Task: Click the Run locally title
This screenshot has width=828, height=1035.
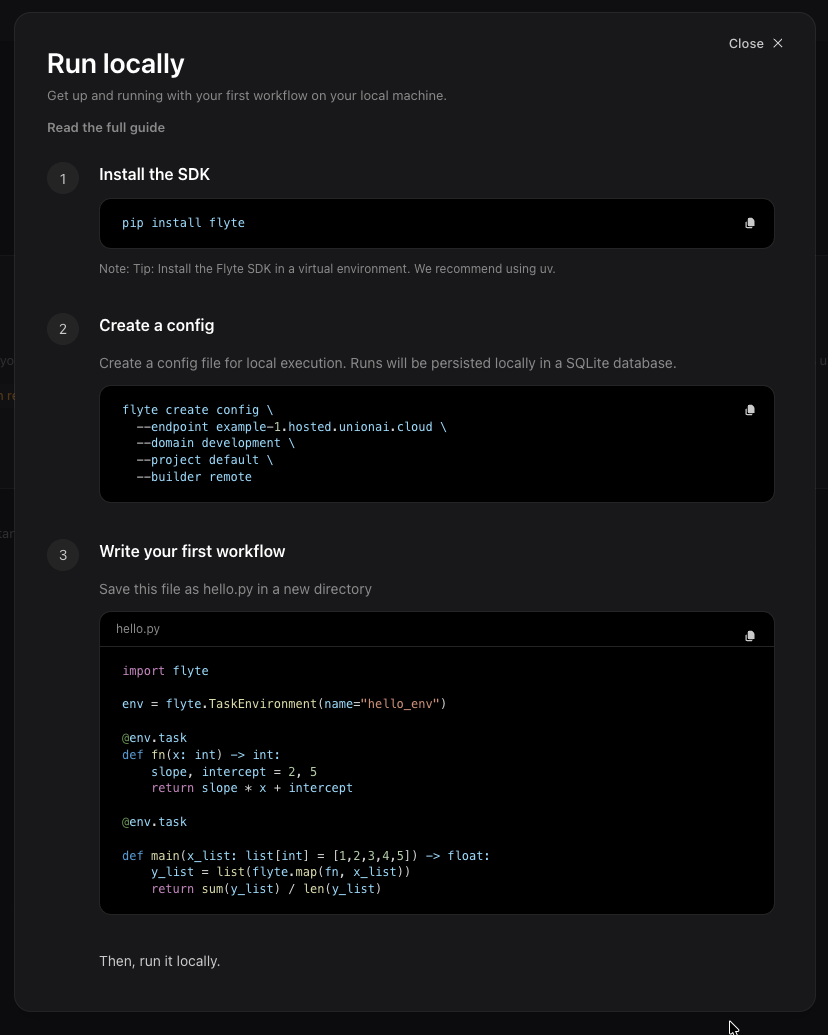Action: (116, 64)
